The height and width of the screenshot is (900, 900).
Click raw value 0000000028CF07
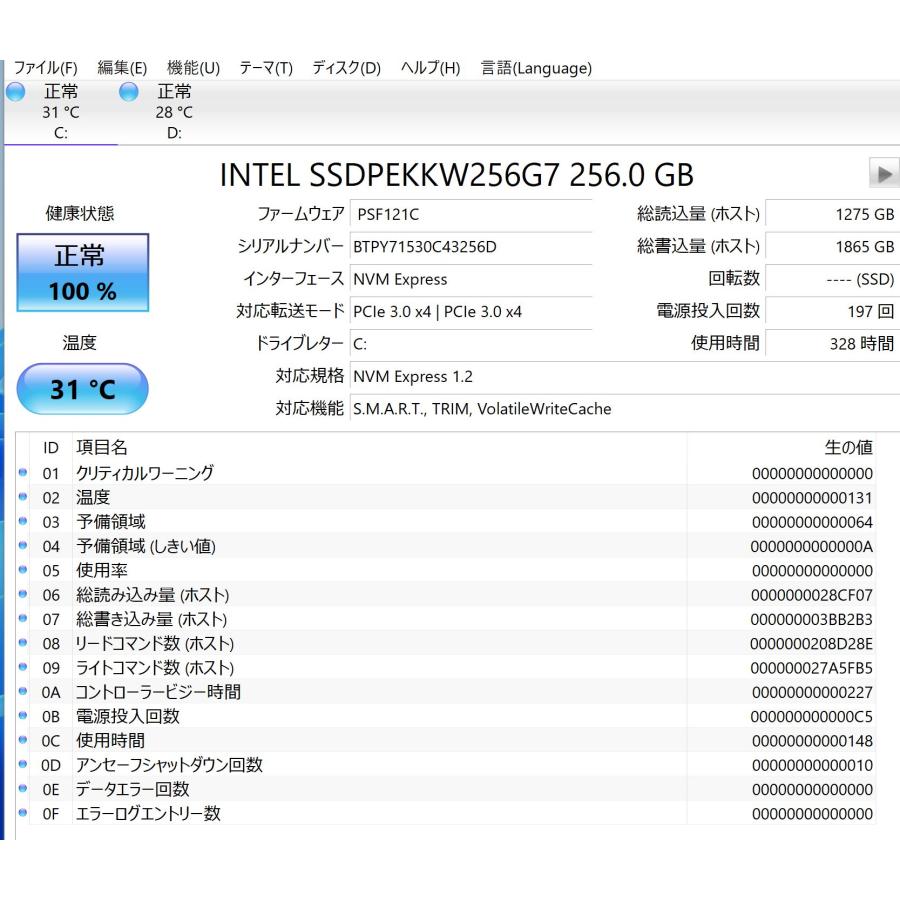(812, 595)
